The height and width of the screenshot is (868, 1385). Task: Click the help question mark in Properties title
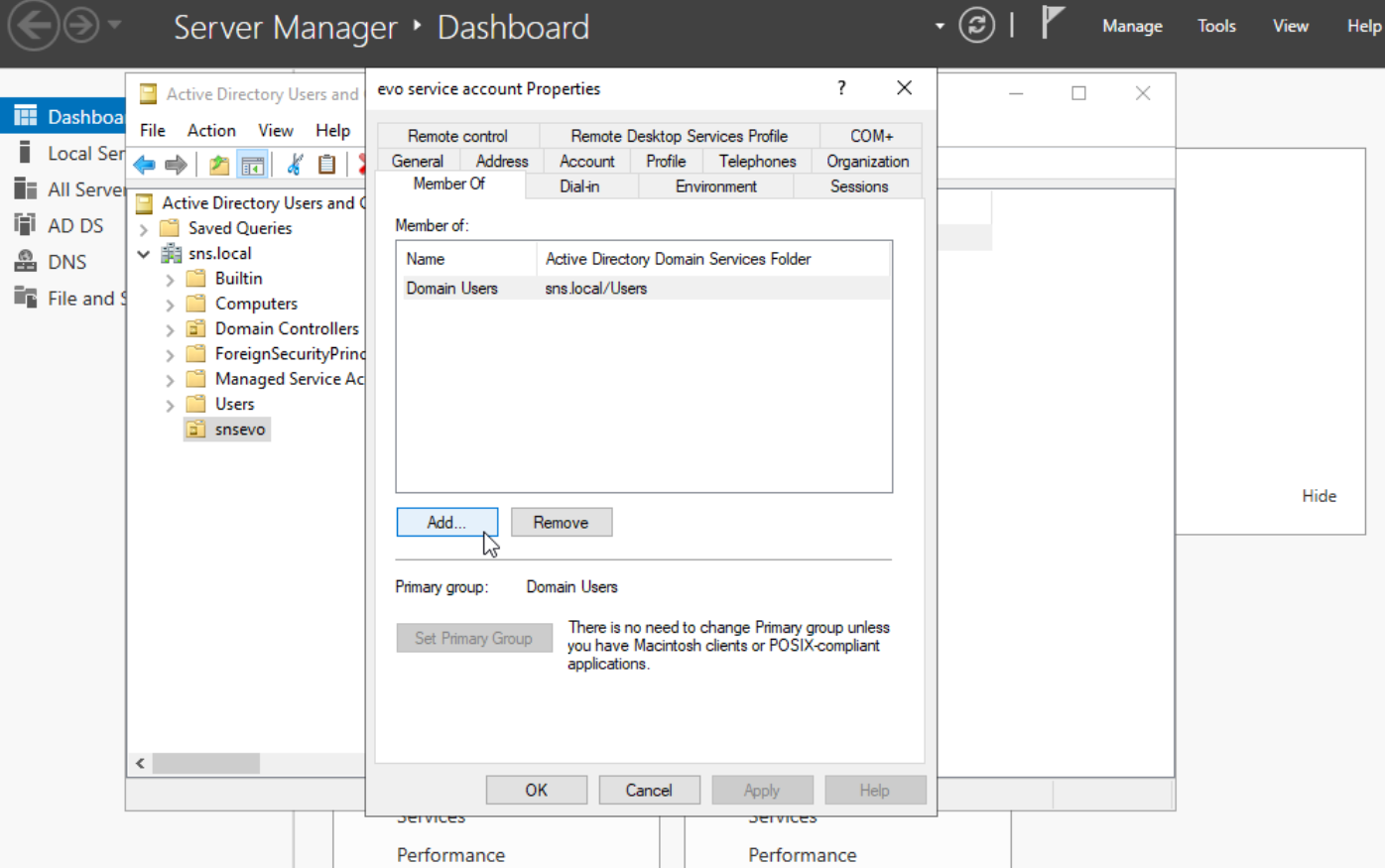(841, 88)
